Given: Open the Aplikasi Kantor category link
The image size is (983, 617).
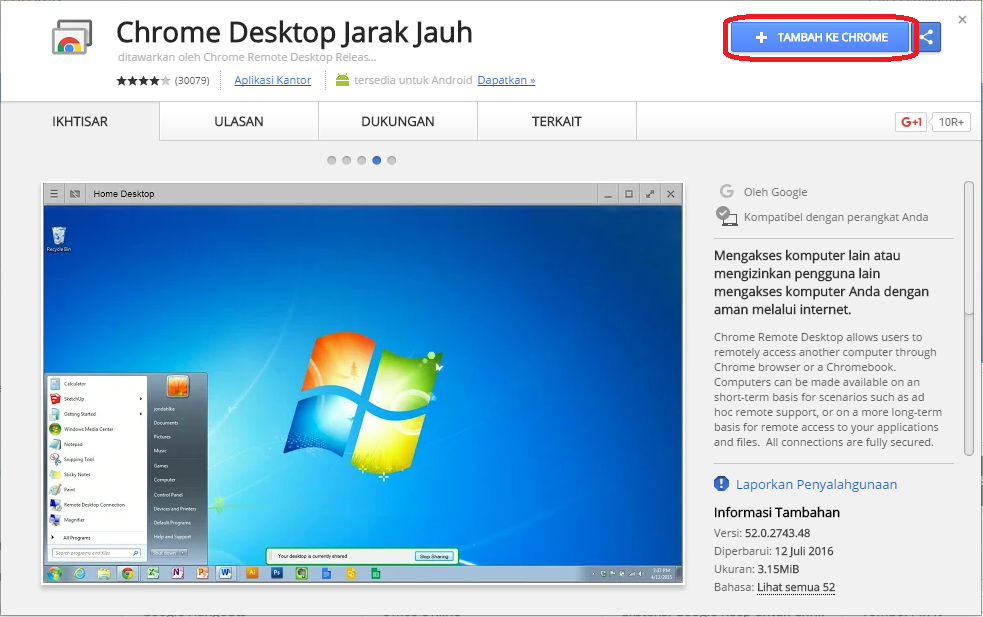Looking at the screenshot, I should (x=273, y=80).
